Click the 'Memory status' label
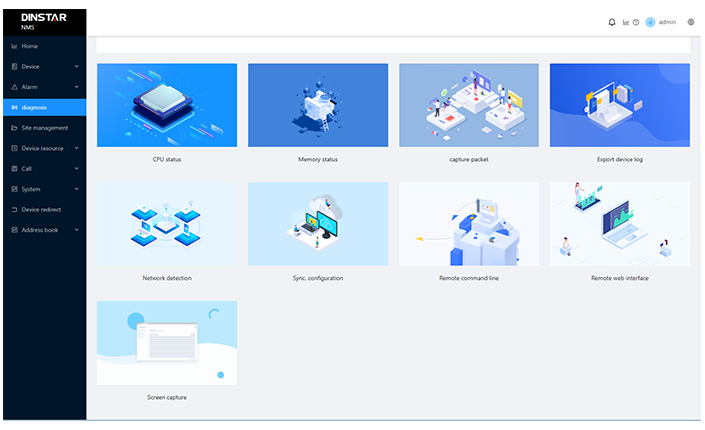Image resolution: width=705 pixels, height=430 pixels. point(318,159)
